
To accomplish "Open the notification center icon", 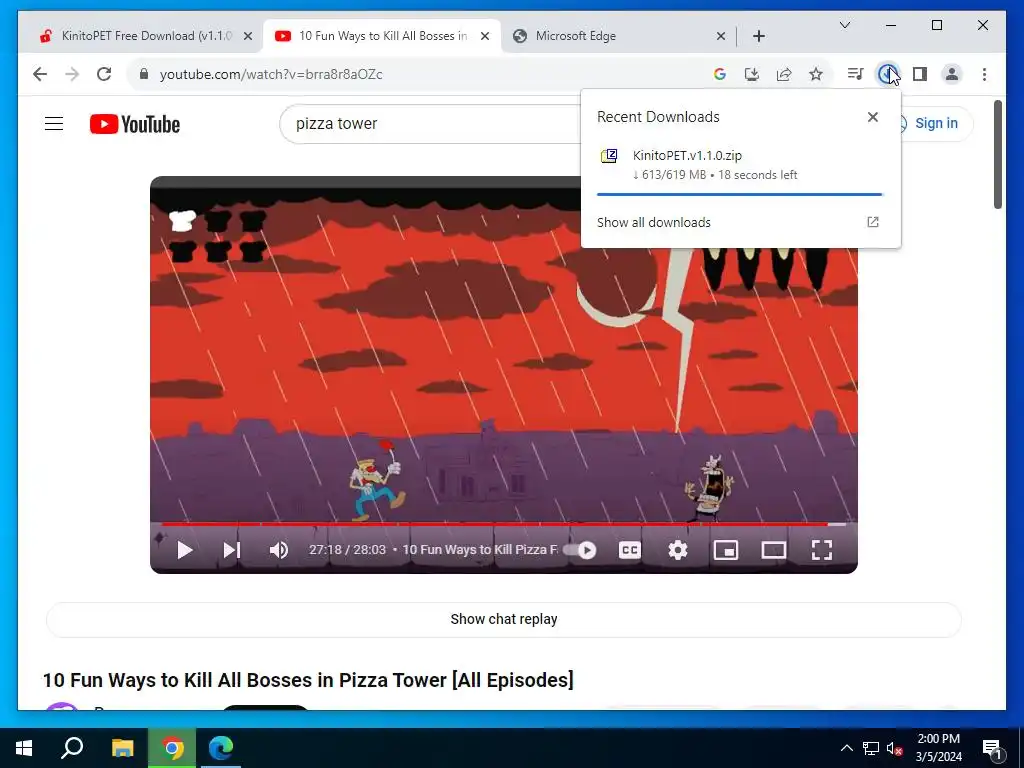I will coord(992,748).
